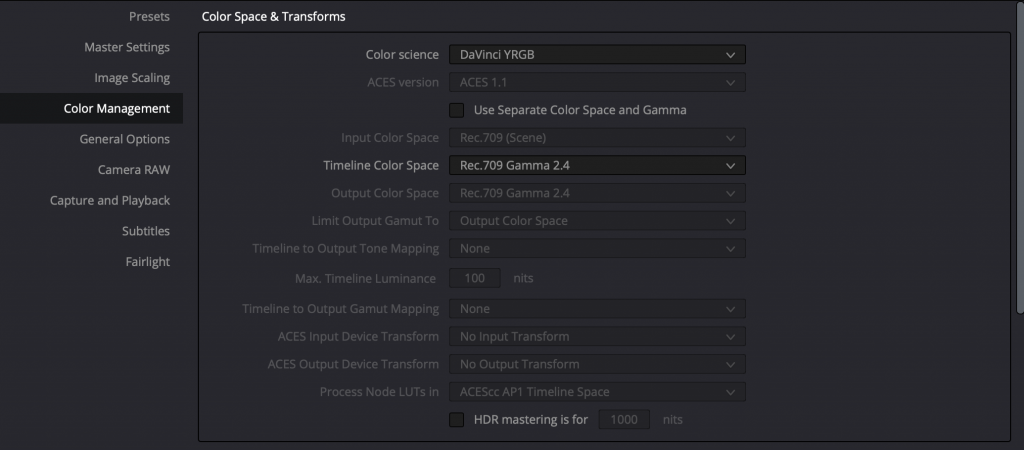Open the ACES version dropdown

point(597,82)
